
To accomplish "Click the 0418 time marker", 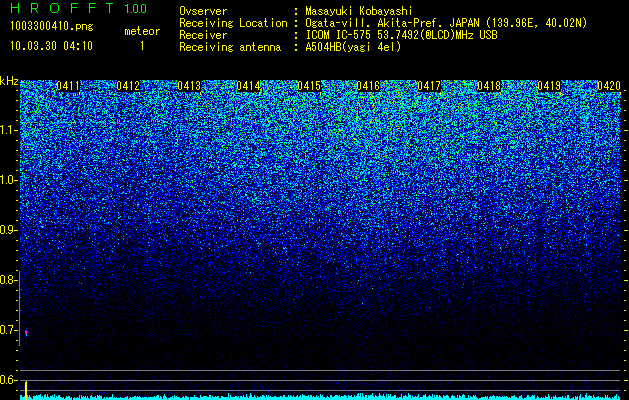I will [x=489, y=86].
